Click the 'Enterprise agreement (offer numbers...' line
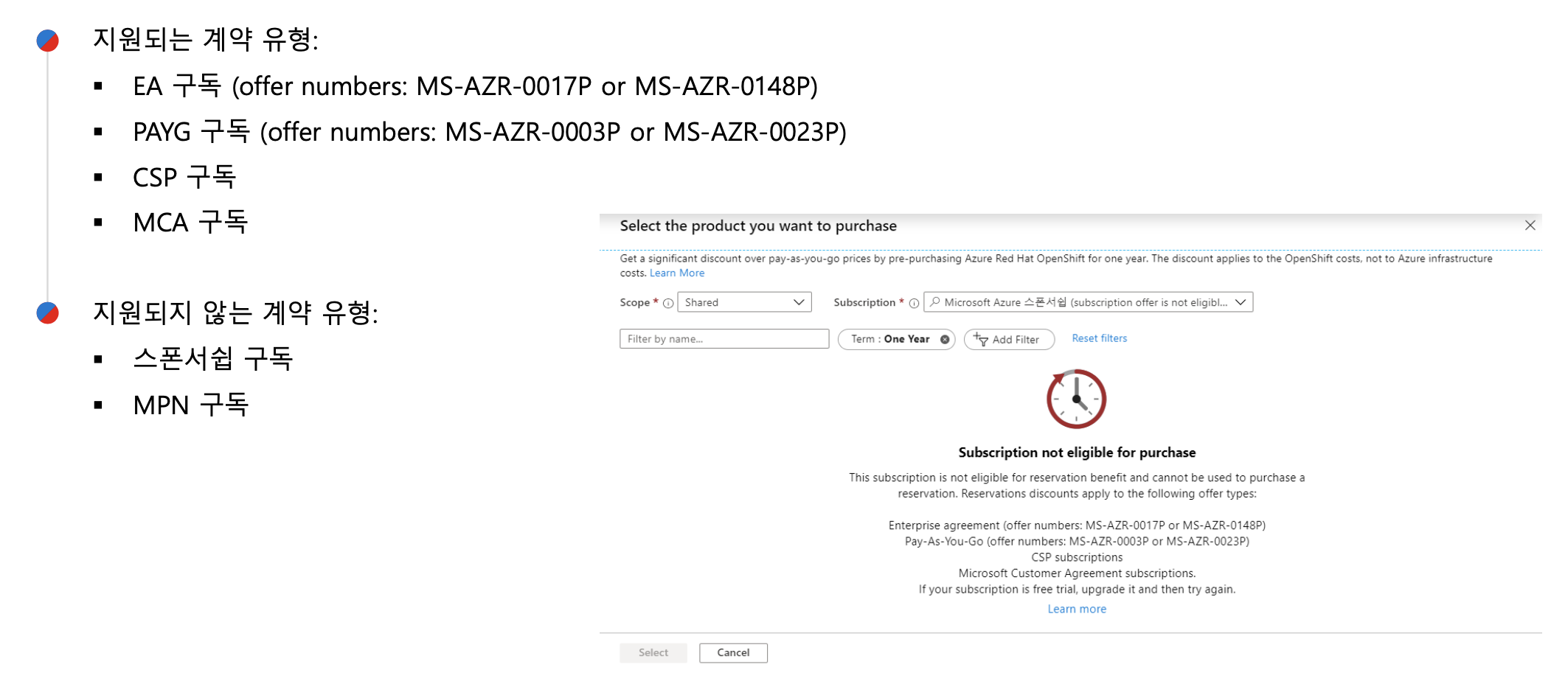The width and height of the screenshot is (1568, 684). [x=1077, y=526]
